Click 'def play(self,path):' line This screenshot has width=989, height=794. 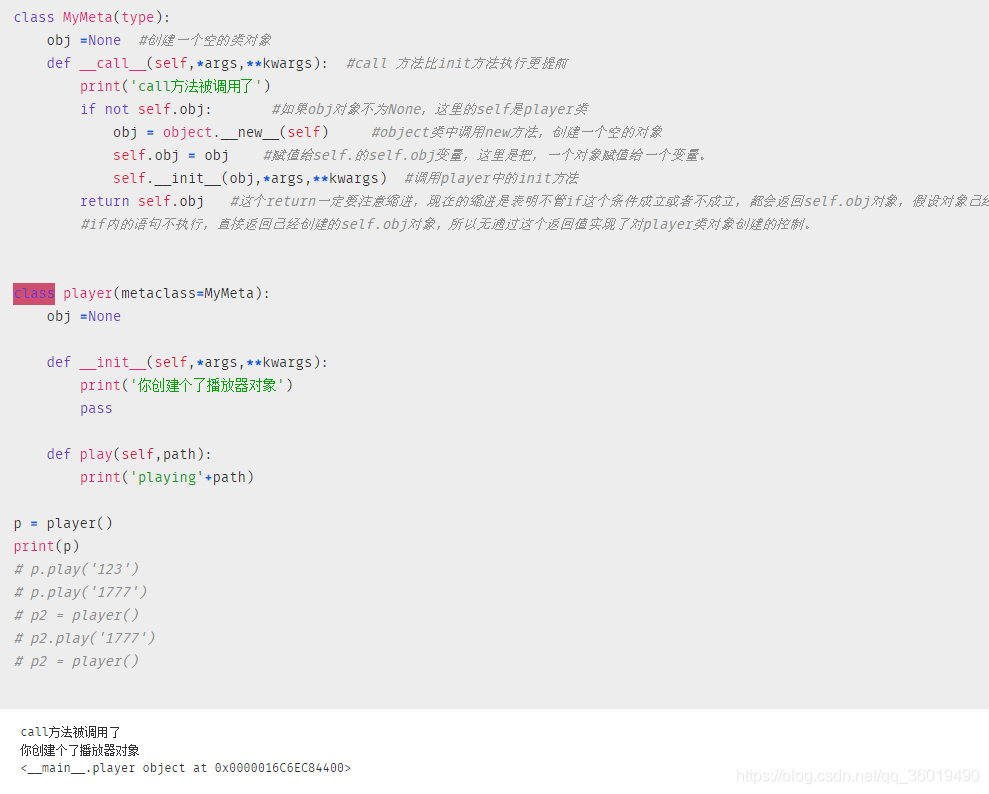(129, 455)
